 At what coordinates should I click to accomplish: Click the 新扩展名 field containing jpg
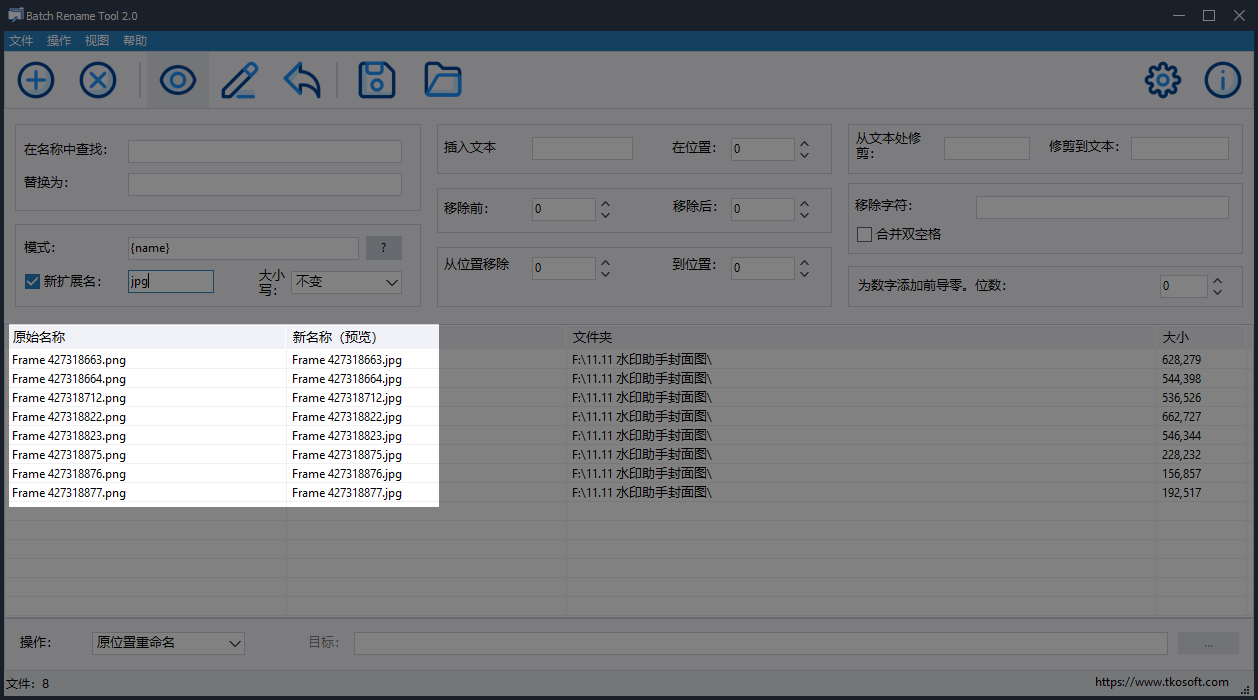[x=171, y=282]
